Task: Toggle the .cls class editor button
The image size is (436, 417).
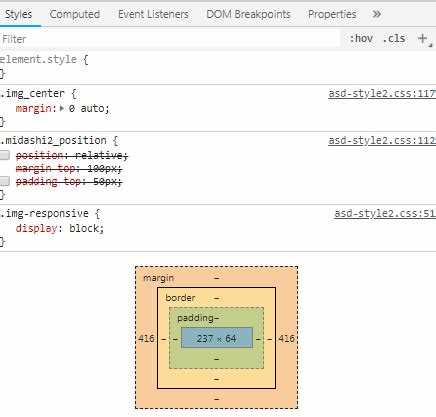Action: [x=394, y=38]
